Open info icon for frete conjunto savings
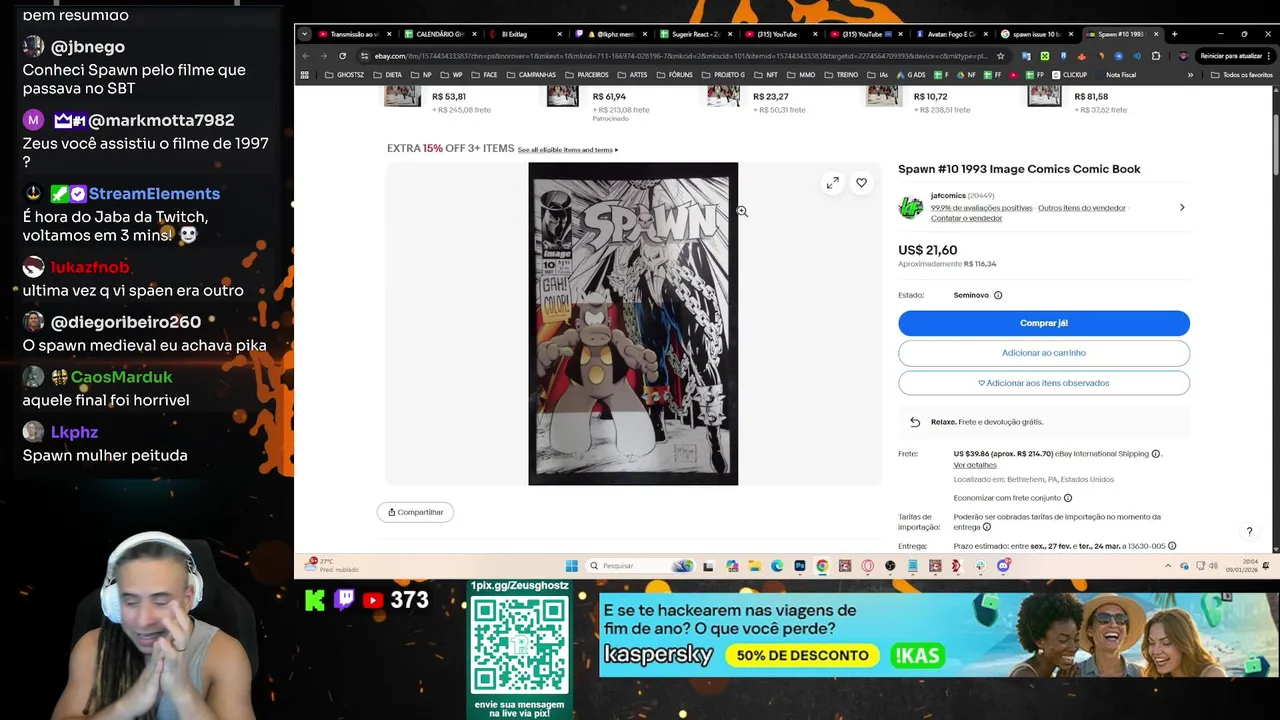 pyautogui.click(x=1068, y=498)
